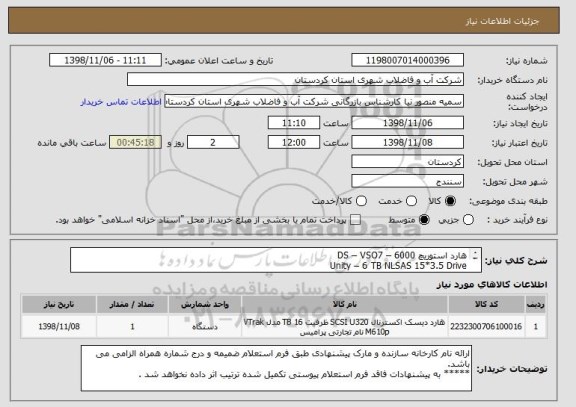
Task: Click the remaining days field showing 2
Action: (x=213, y=142)
